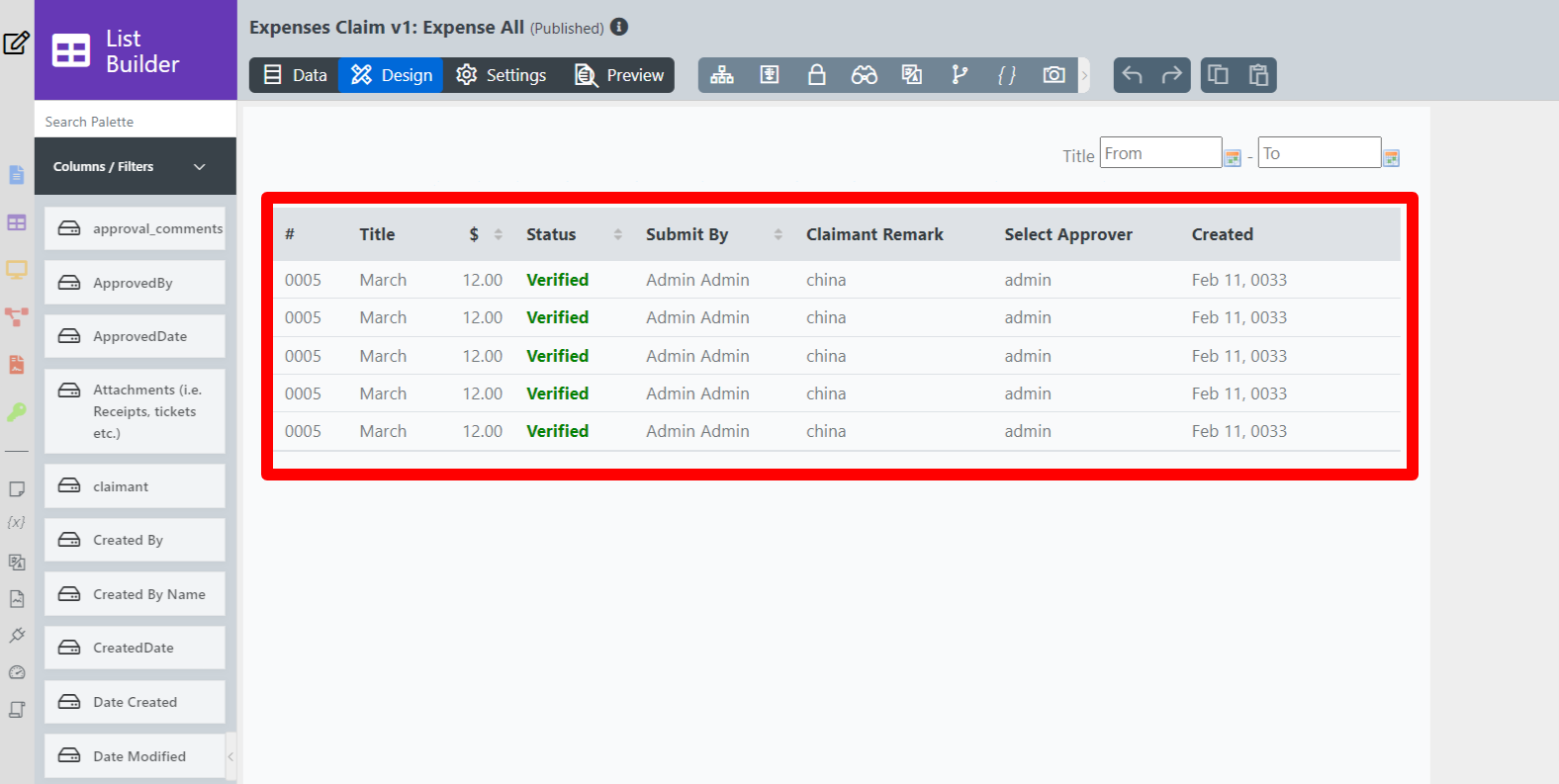
Task: Switch to the Data tab
Action: 295,75
